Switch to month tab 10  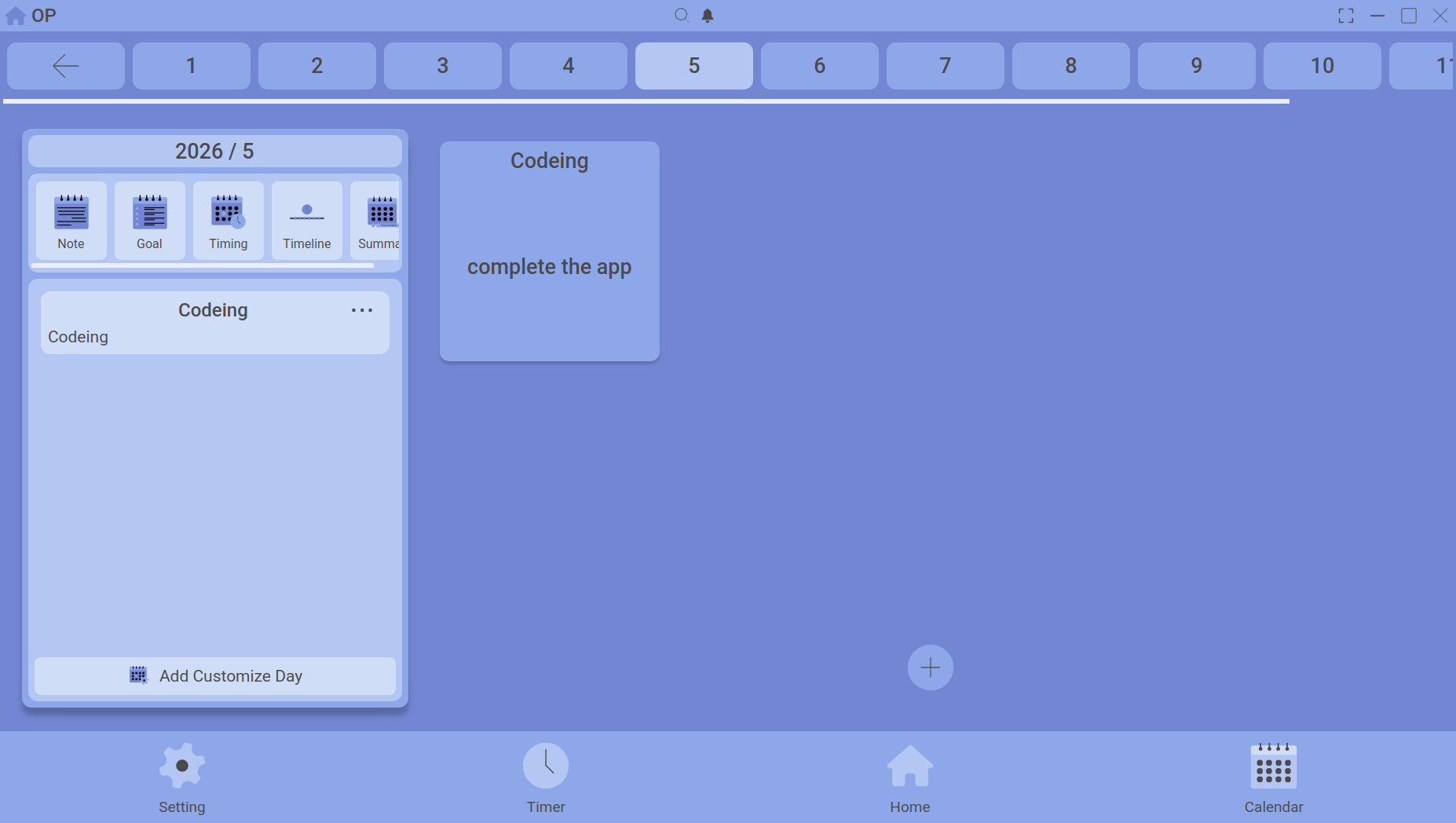click(x=1322, y=66)
